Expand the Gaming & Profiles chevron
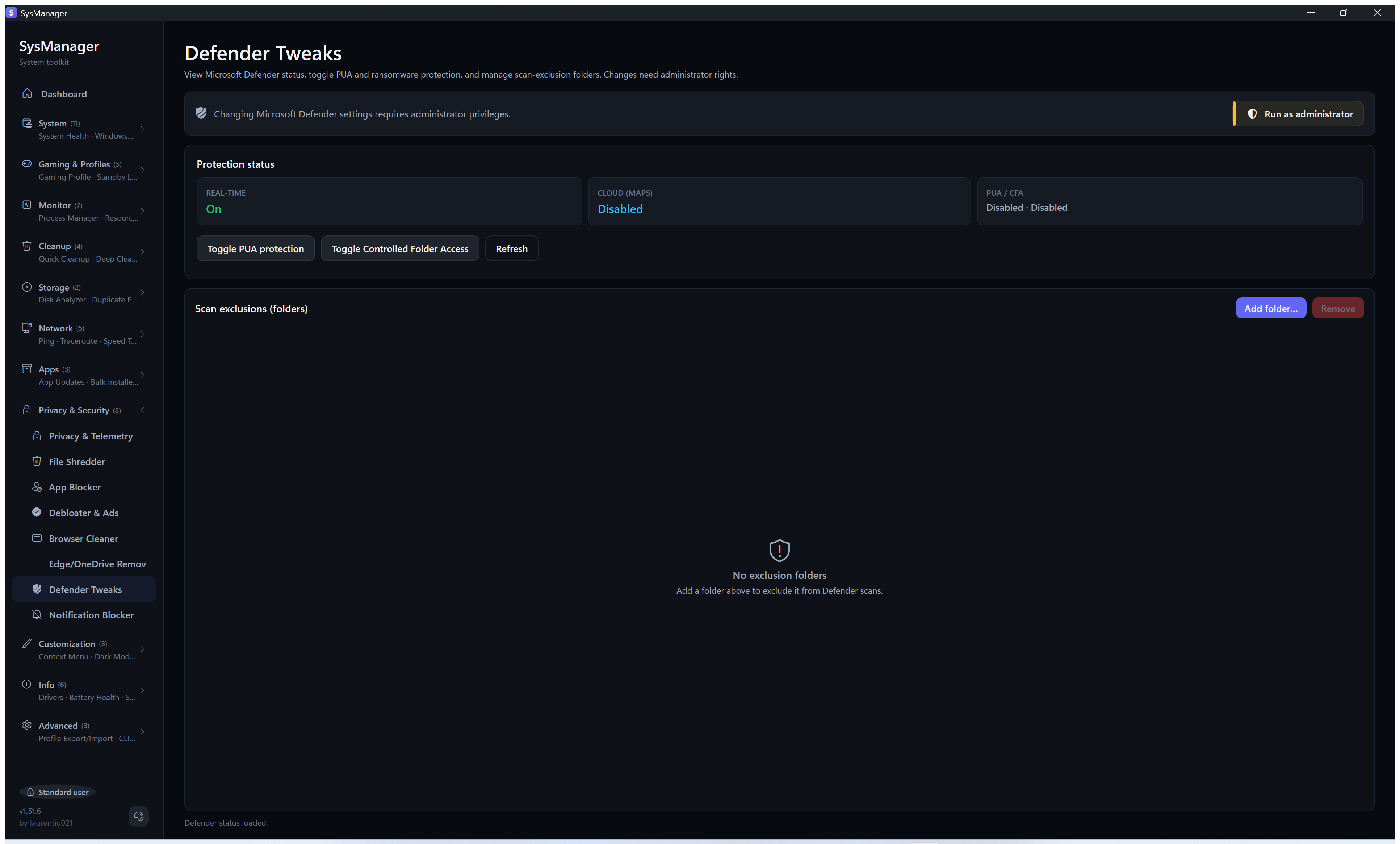The height and width of the screenshot is (844, 1400). tap(143, 170)
